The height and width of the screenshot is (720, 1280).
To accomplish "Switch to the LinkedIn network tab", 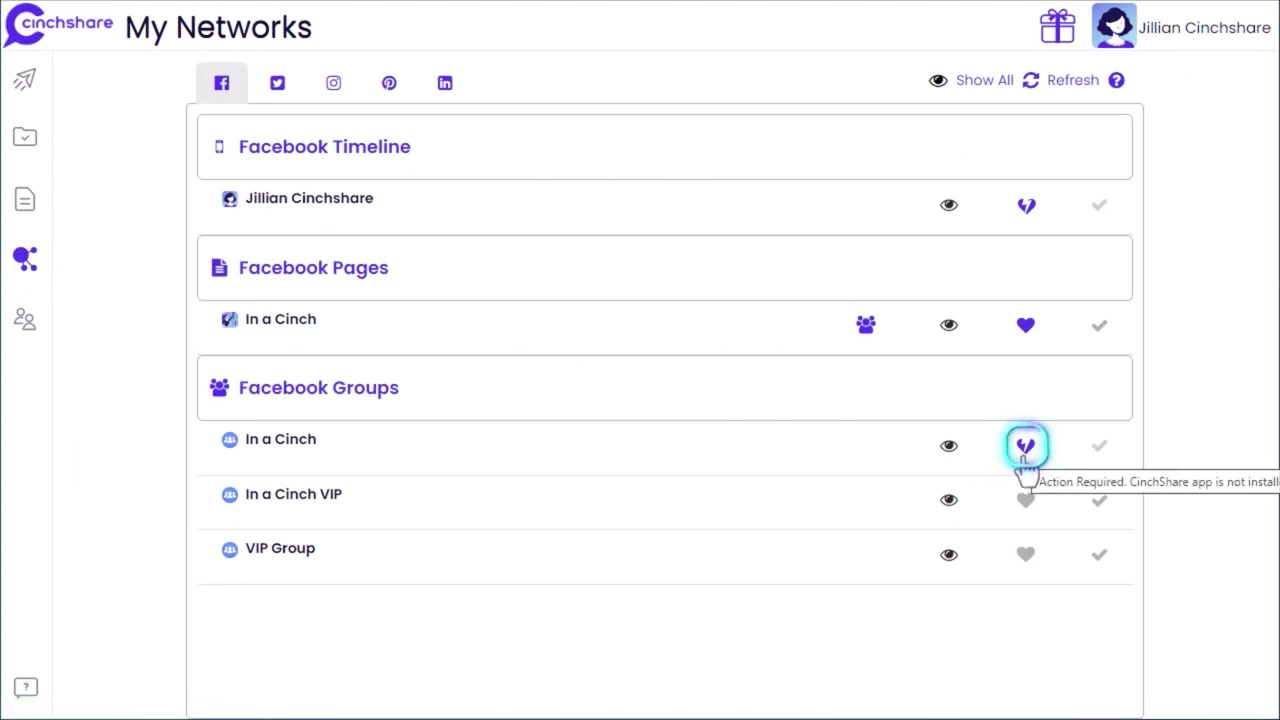I will tap(445, 83).
